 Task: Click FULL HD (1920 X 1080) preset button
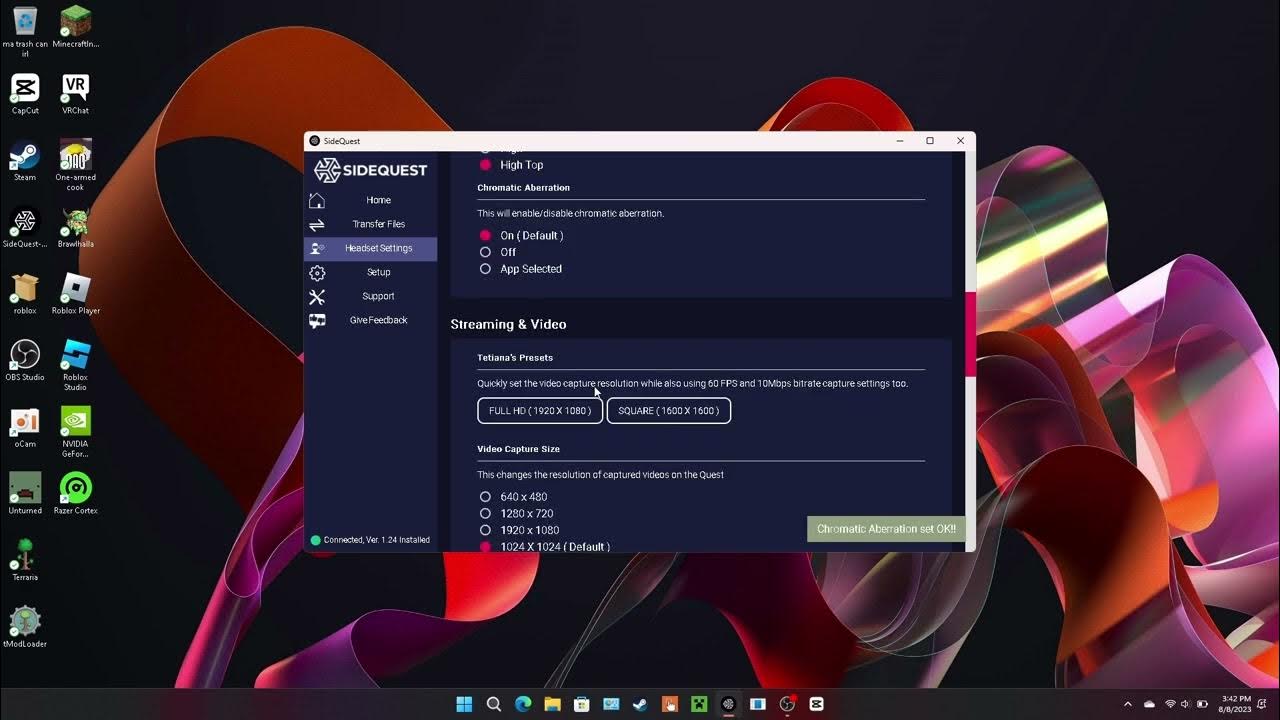pos(540,411)
